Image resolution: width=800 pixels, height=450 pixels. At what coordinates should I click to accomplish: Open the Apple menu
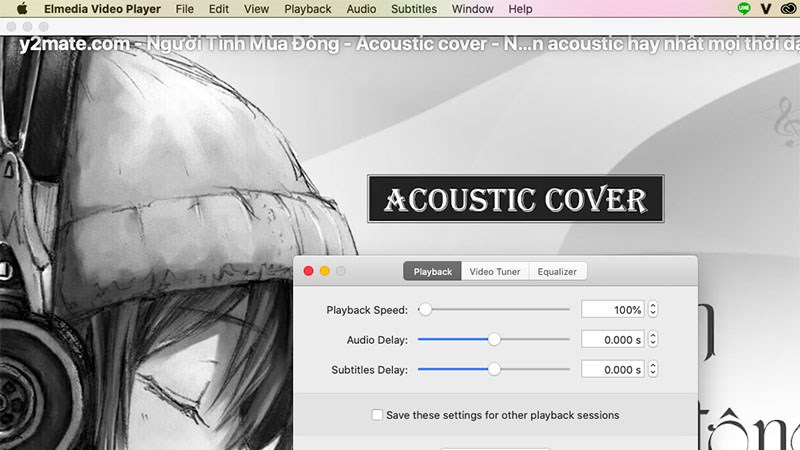[x=22, y=9]
